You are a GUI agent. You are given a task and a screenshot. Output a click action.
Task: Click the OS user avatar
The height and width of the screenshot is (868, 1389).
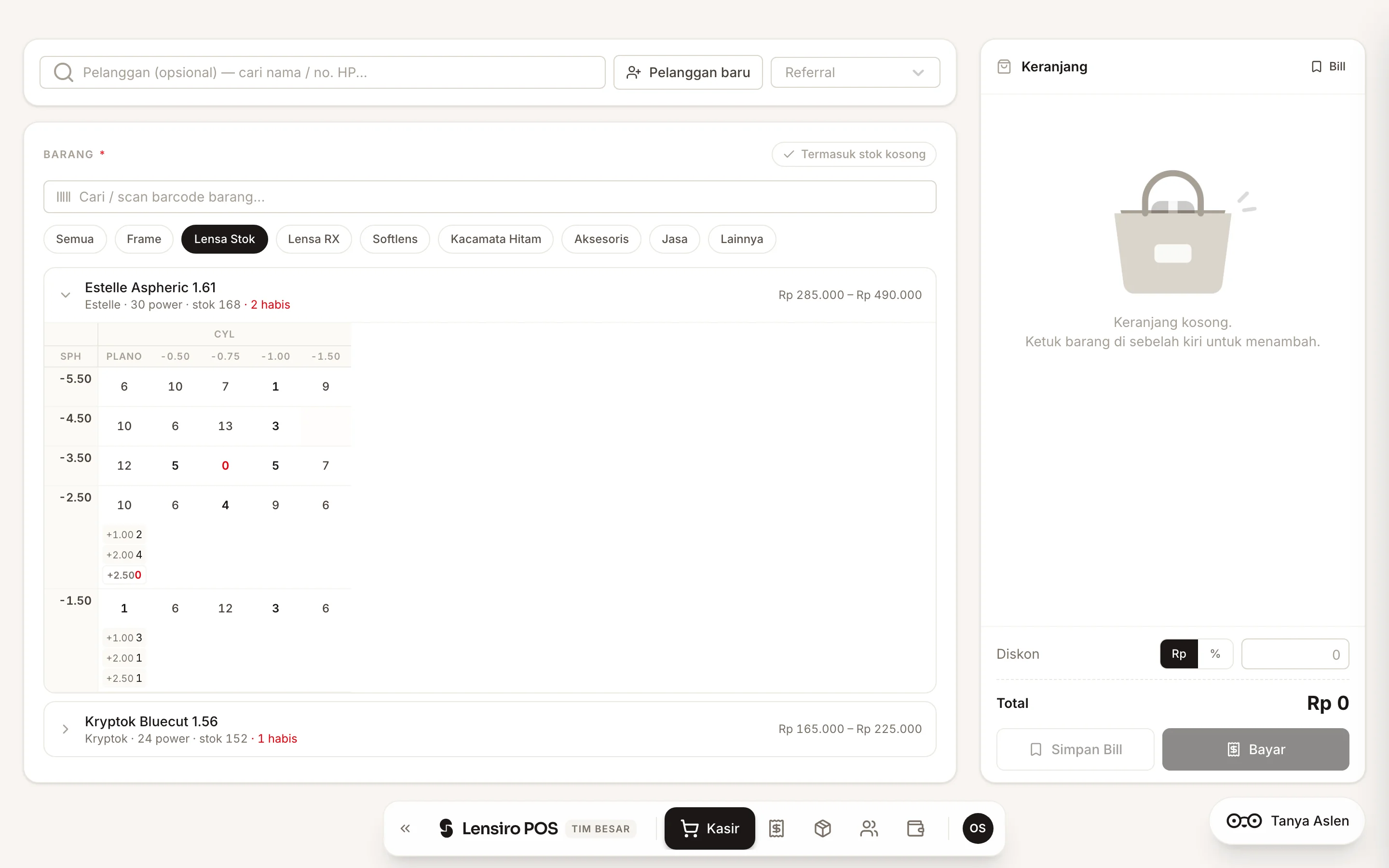click(978, 828)
